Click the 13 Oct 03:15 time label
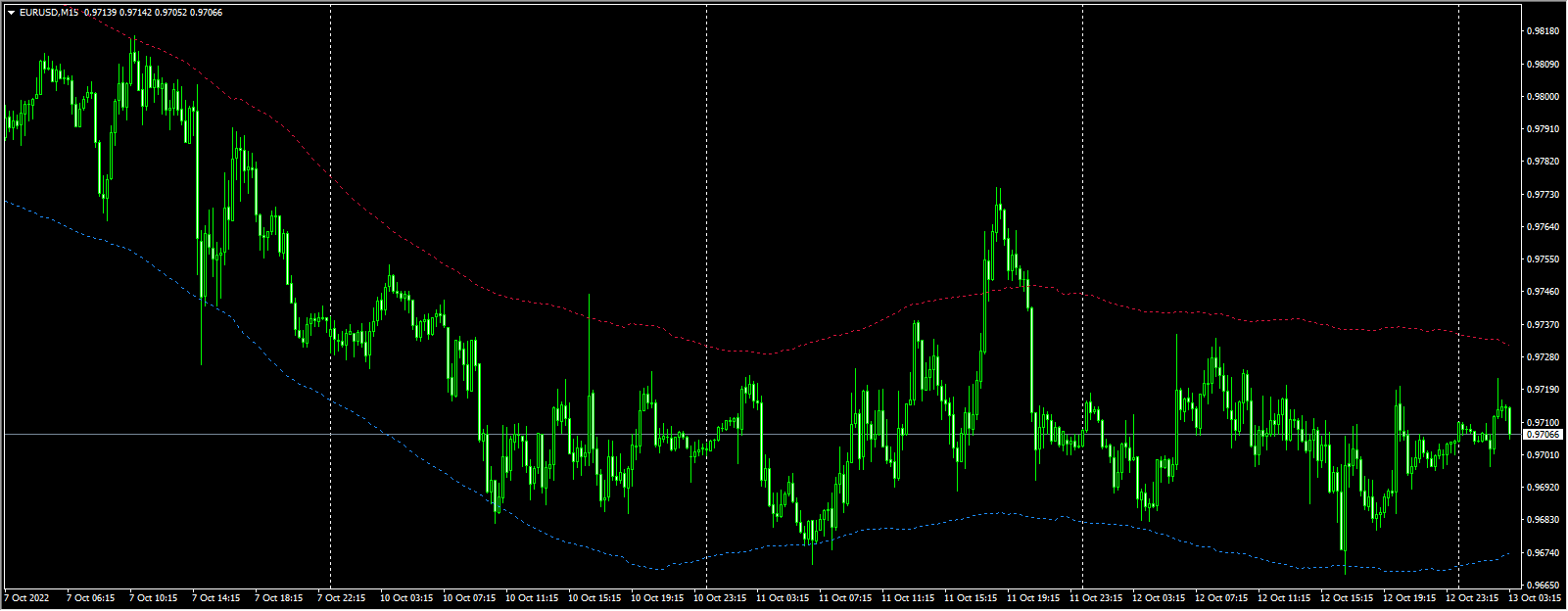The width and height of the screenshot is (1568, 611). 1534,597
